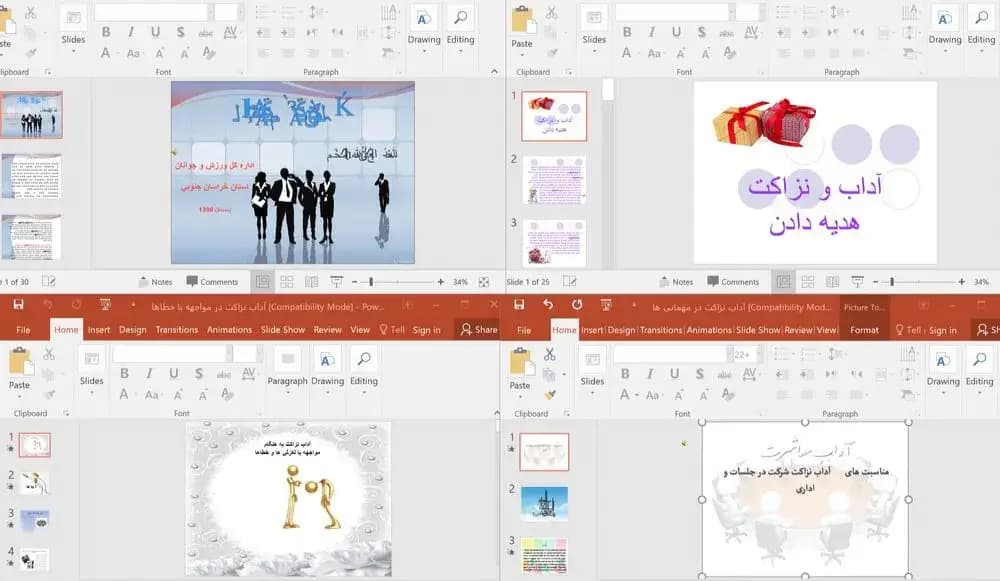Click the Cut scissors in the top-right window
The image size is (1000, 581).
(552, 13)
